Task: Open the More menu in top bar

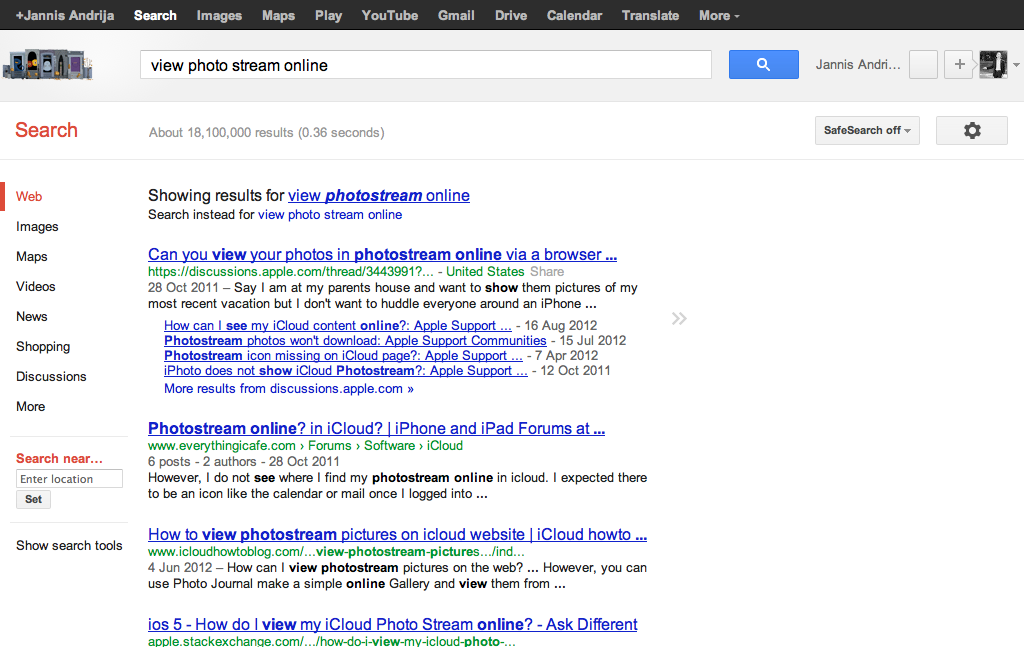Action: point(719,15)
